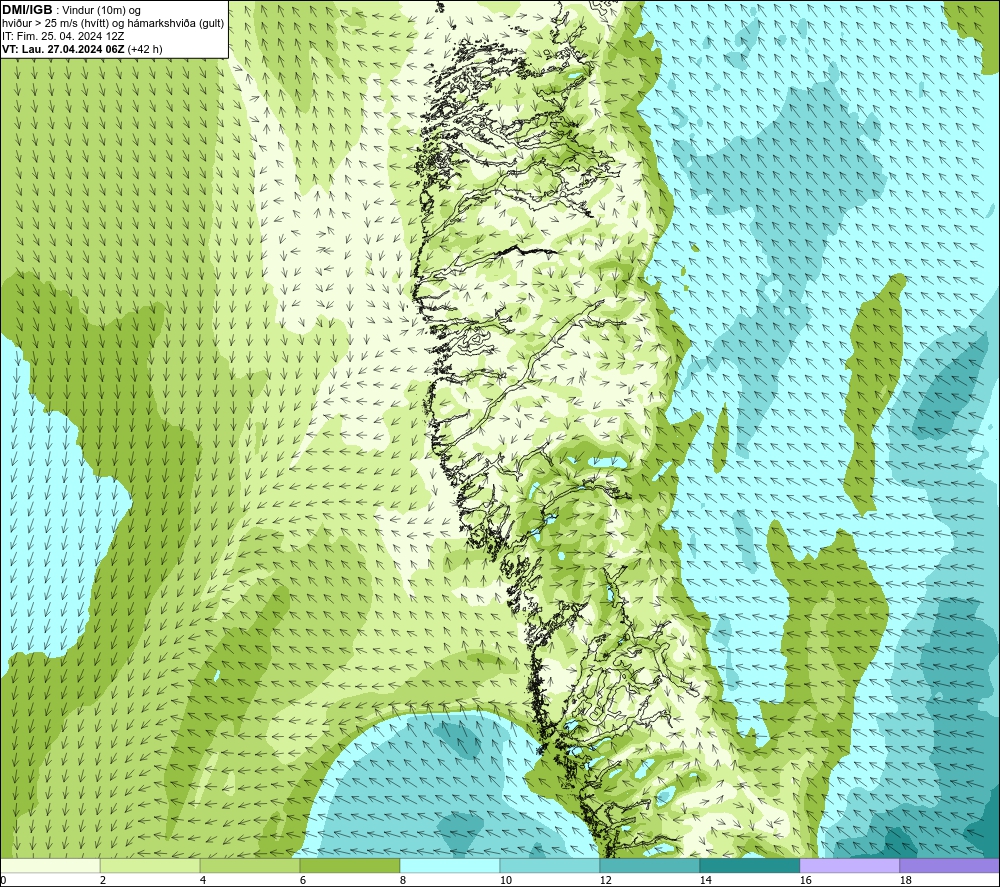1000x887 pixels.
Task: Click the 12–14 m/s teal legend swatch
Action: [x=649, y=865]
